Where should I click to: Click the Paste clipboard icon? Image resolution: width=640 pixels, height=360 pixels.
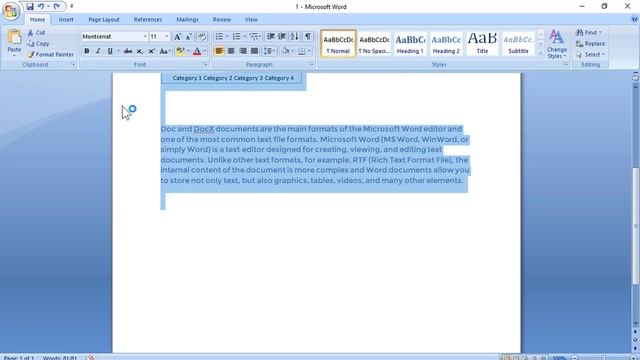(14, 37)
